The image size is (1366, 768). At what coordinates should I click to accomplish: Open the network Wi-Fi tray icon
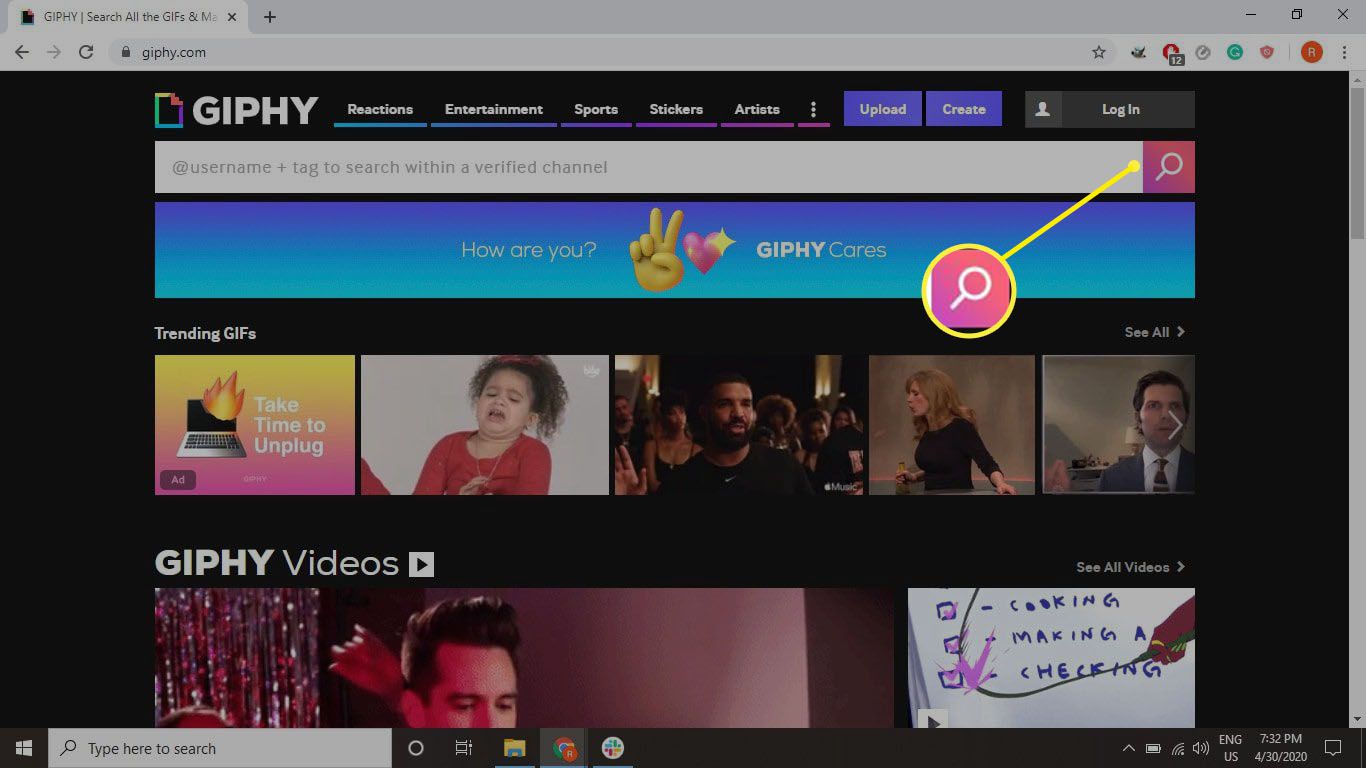[x=1178, y=748]
